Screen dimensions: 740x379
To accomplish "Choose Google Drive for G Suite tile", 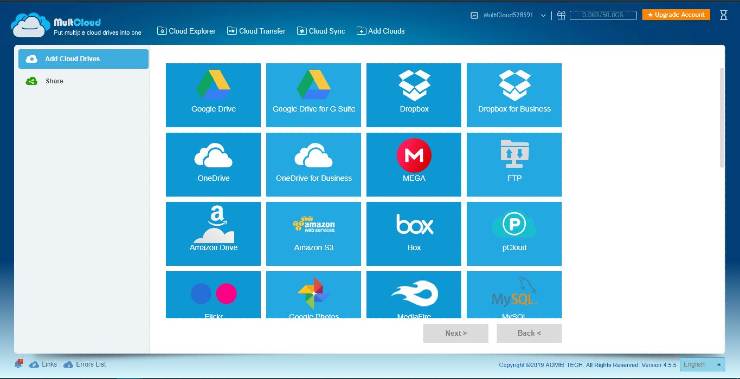I will 313,95.
